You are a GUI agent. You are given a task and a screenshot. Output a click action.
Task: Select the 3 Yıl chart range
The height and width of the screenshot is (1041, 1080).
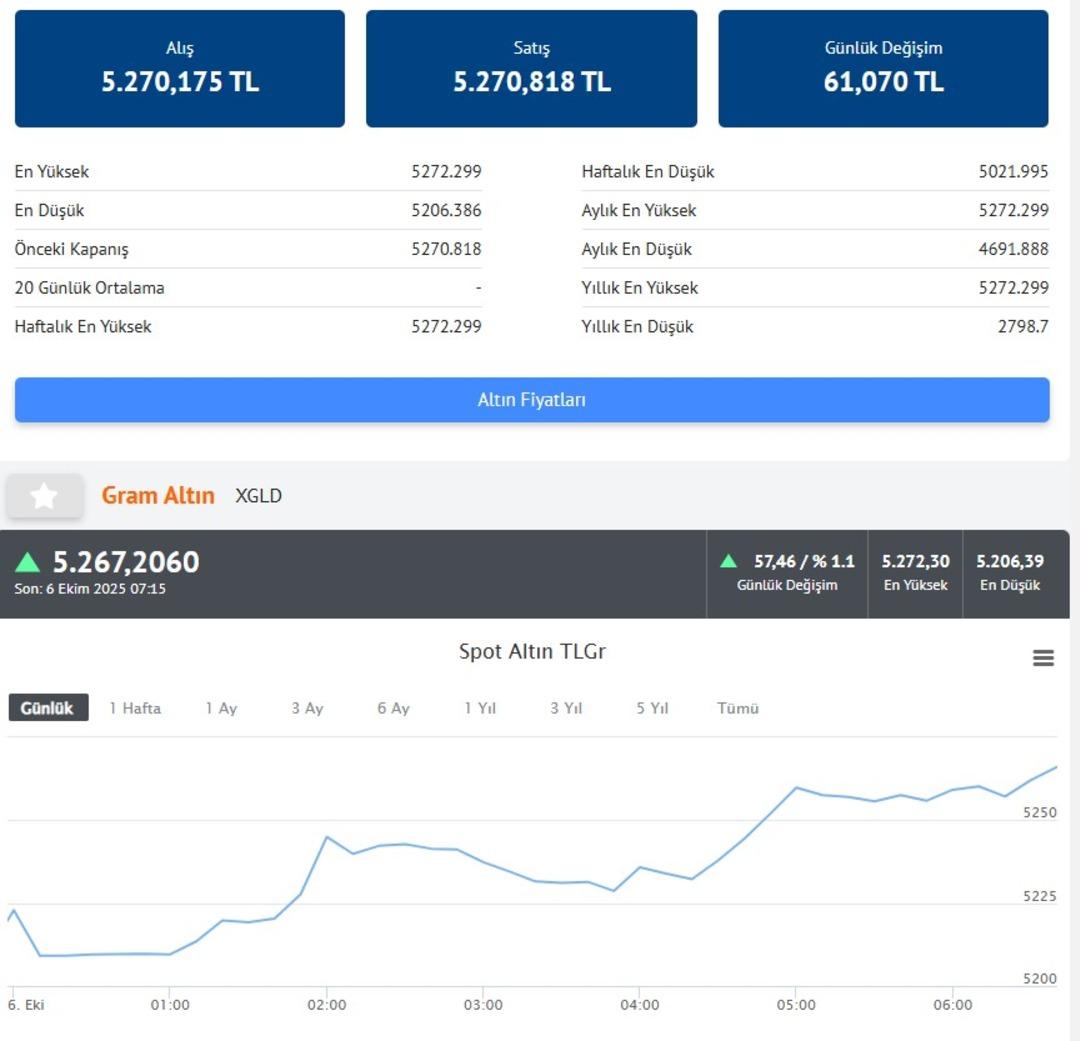pos(566,708)
